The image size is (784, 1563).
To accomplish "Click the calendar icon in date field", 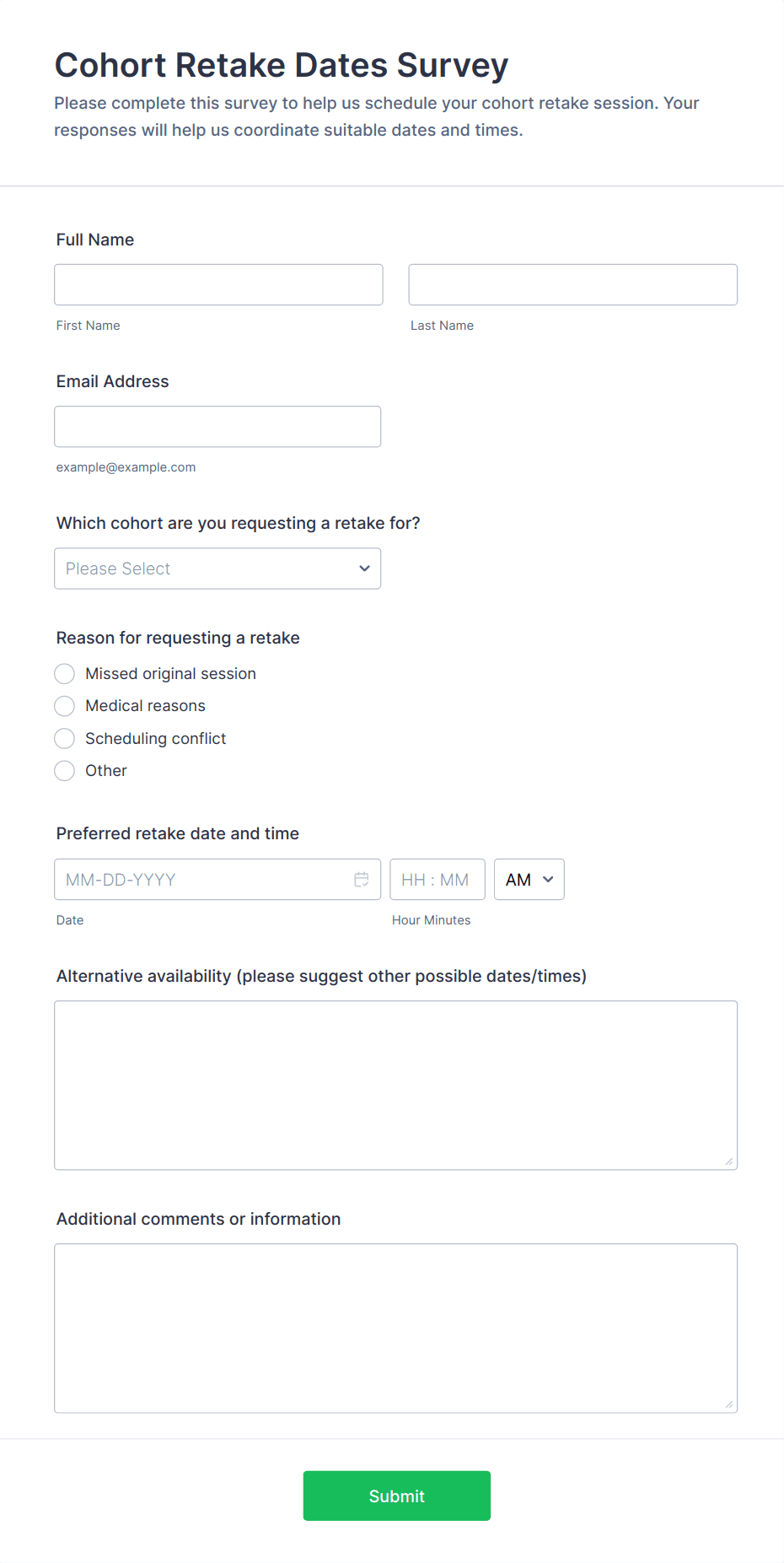I will tap(361, 880).
